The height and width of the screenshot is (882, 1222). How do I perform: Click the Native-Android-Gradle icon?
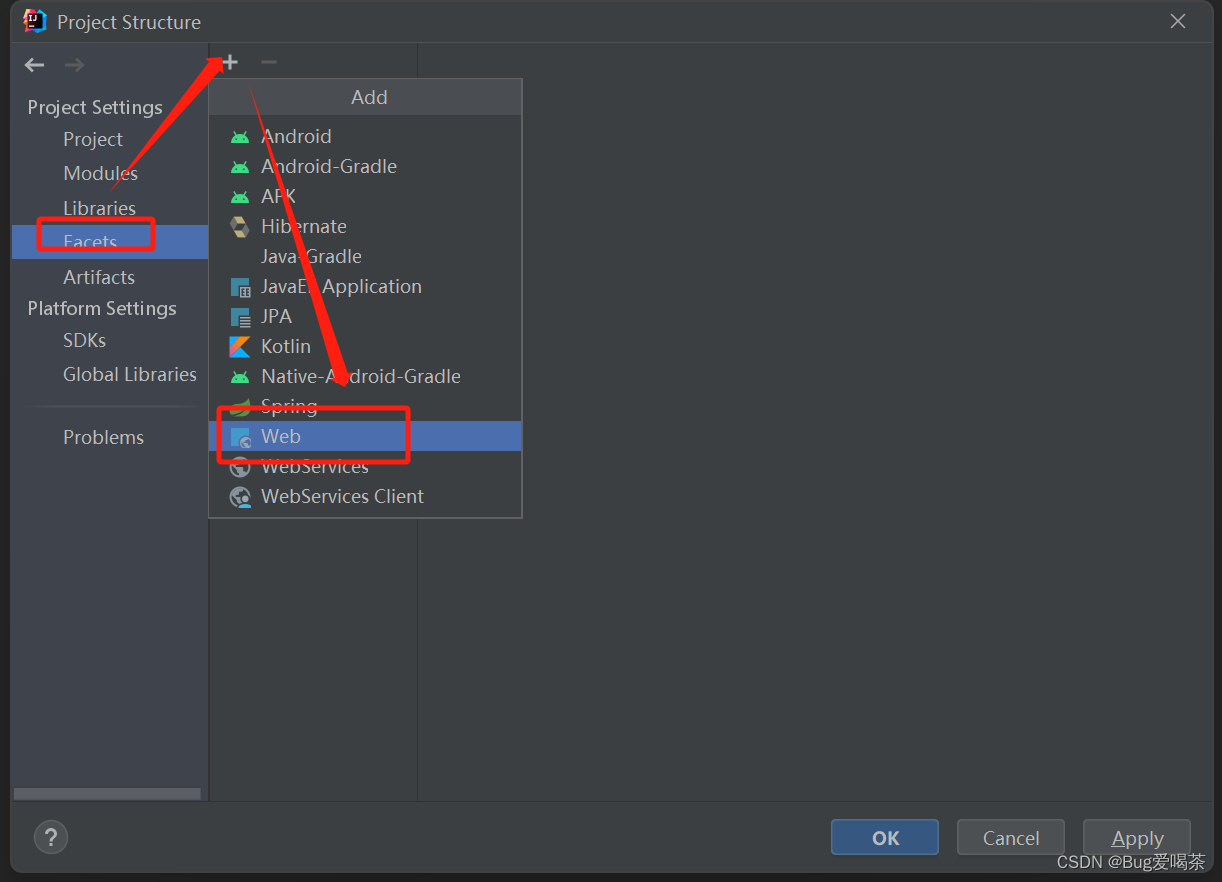pyautogui.click(x=240, y=377)
